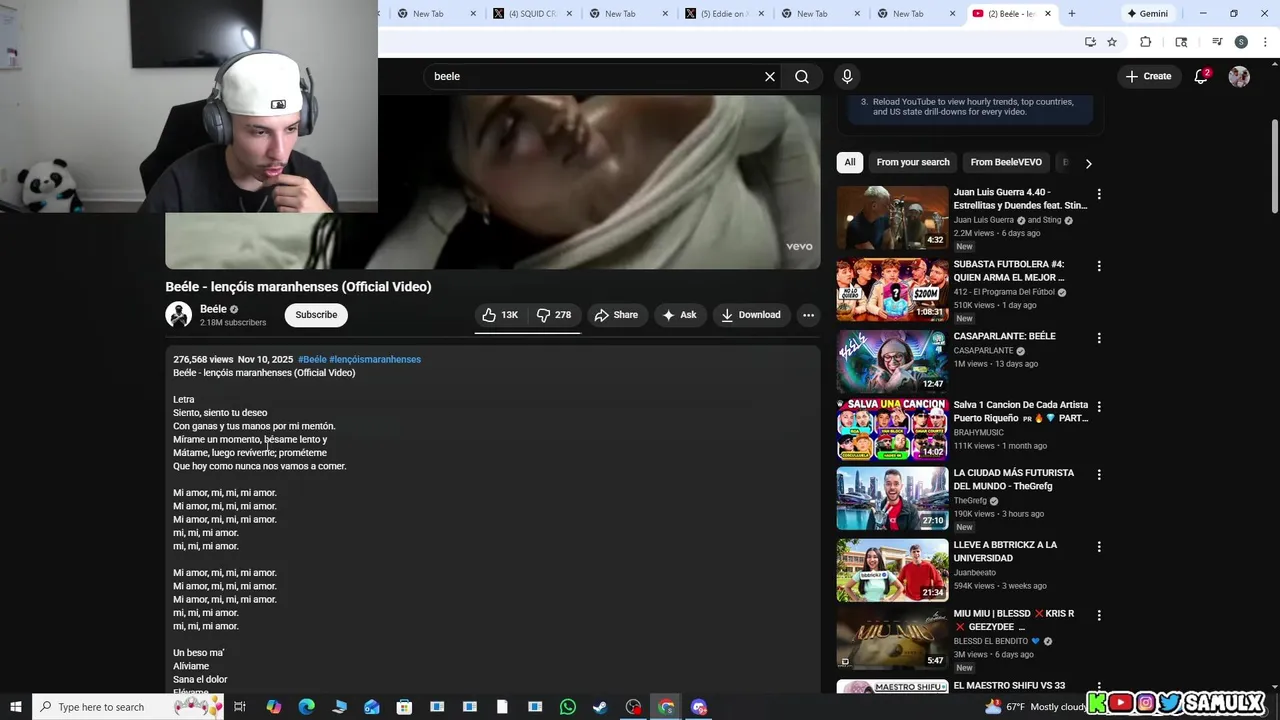Open the weather widget showing 67°F
This screenshot has height=720, width=1280.
click(x=1035, y=707)
